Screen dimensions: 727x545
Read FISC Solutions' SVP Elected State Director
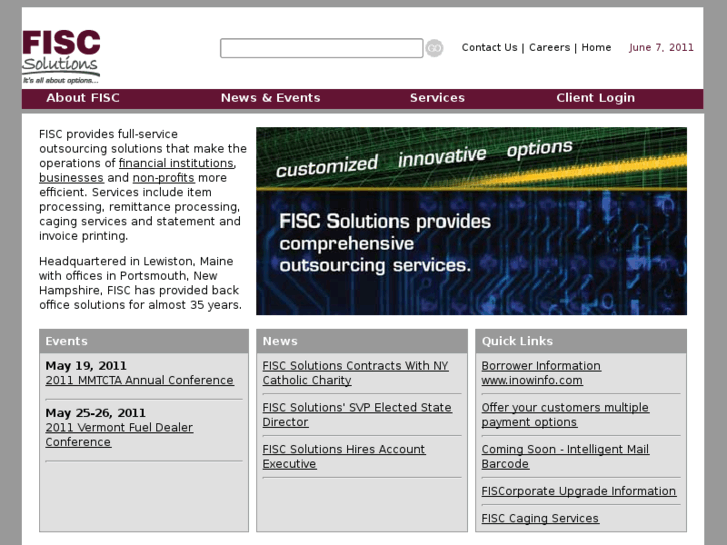point(357,415)
